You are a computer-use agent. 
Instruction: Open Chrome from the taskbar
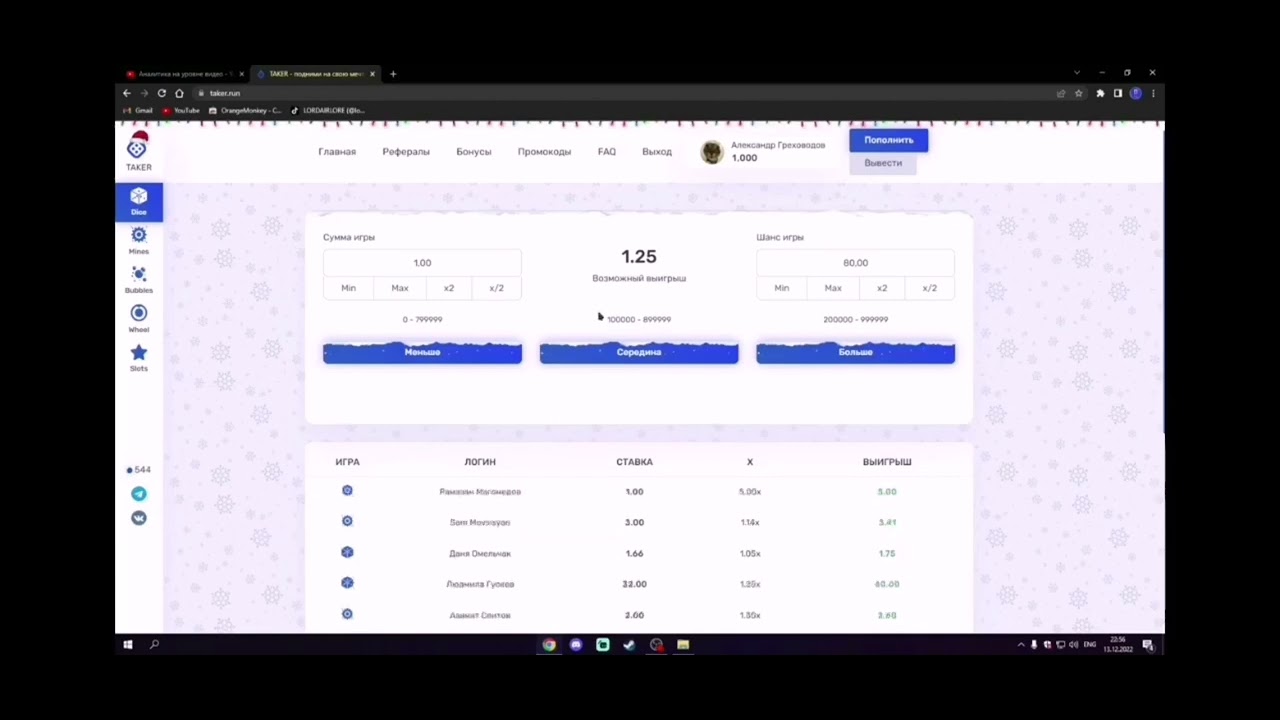pos(549,645)
